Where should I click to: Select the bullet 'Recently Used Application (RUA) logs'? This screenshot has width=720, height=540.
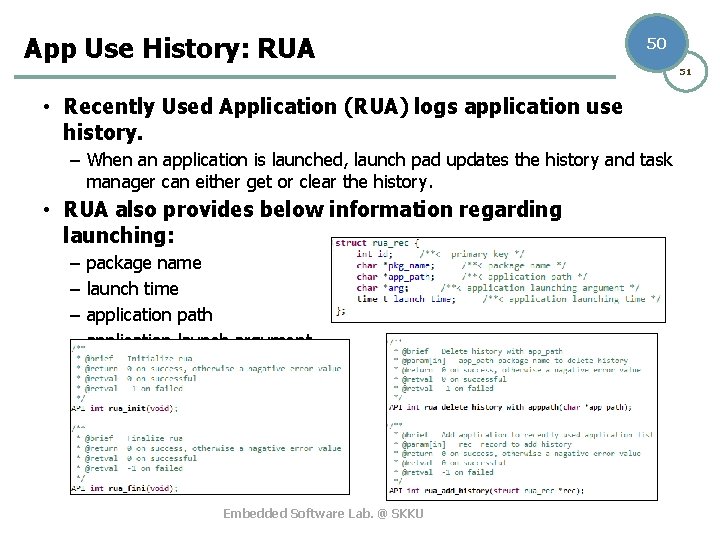[x=343, y=119]
